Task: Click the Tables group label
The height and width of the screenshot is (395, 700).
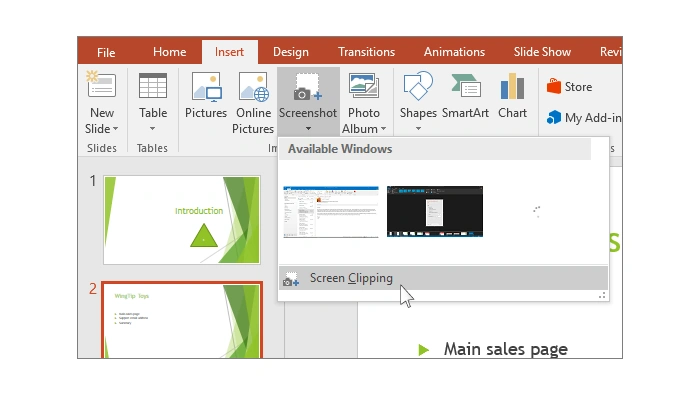Action: coord(152,148)
